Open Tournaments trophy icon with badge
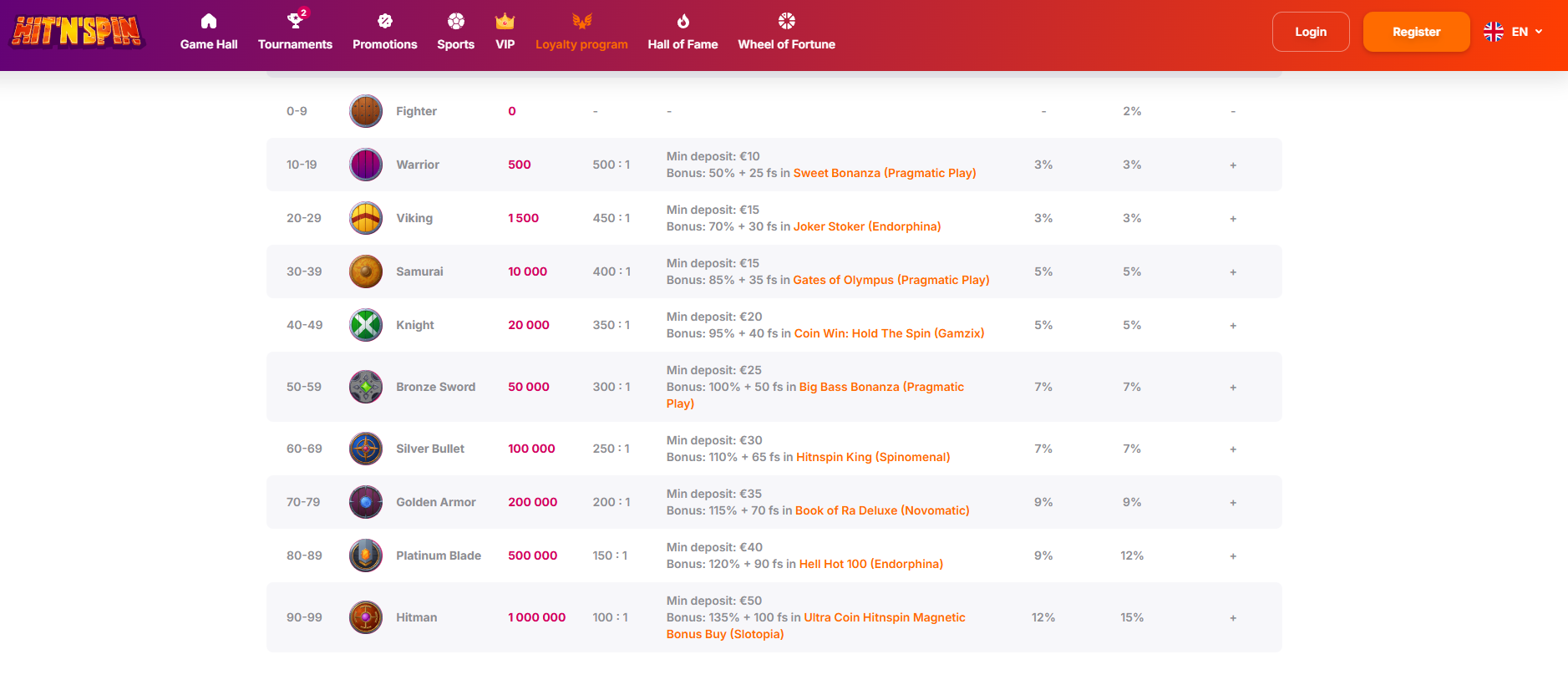Image resolution: width=1568 pixels, height=695 pixels. 295,21
